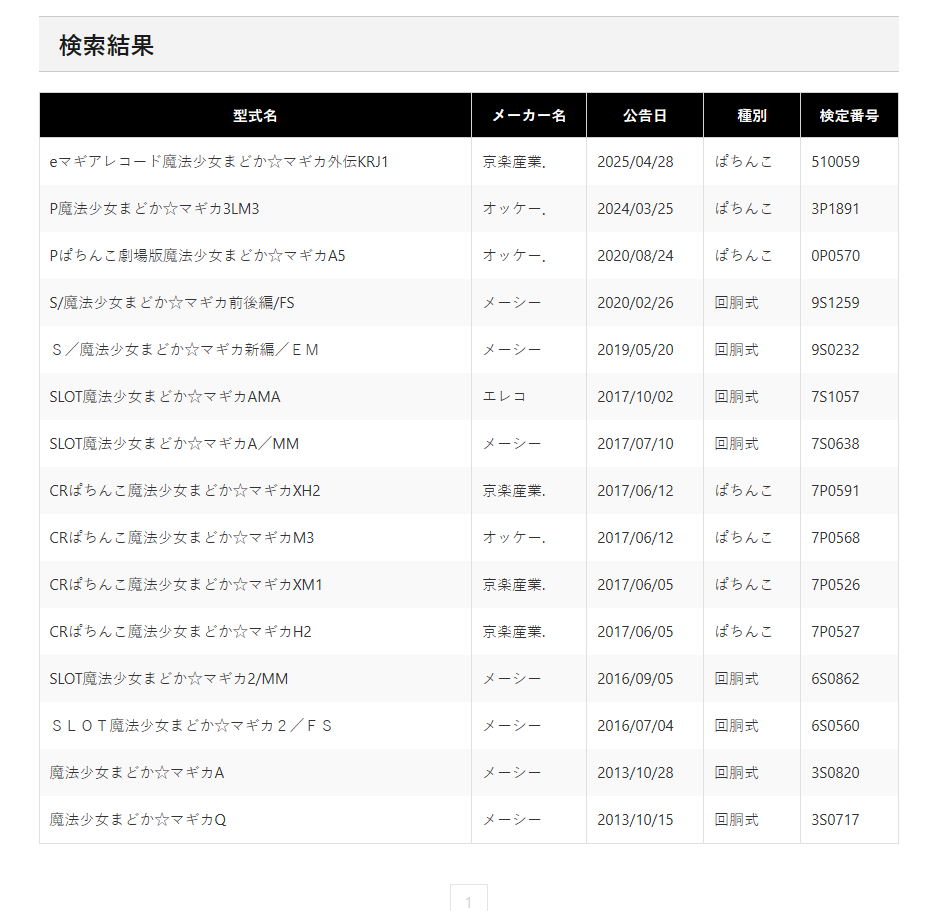Click date 2020/08/24

tap(636, 256)
